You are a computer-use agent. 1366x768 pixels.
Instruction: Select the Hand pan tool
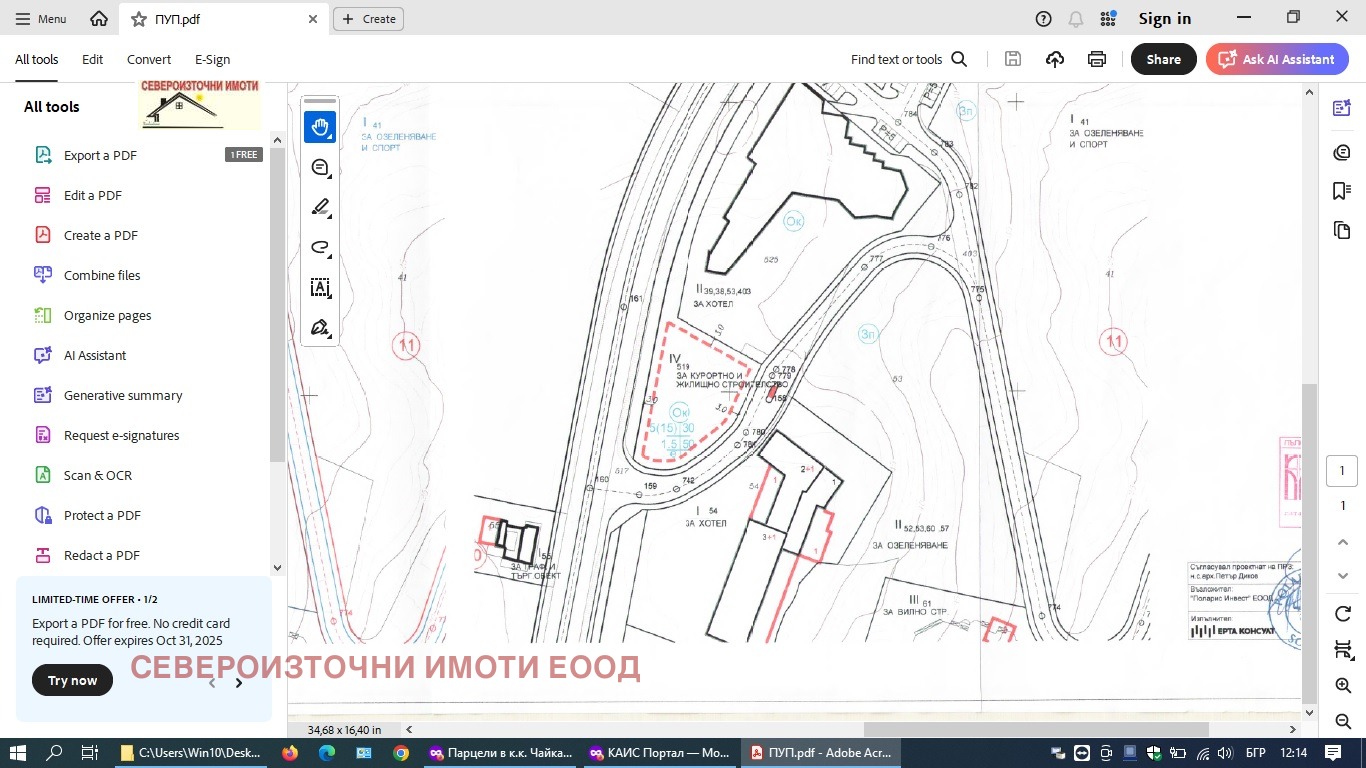[320, 127]
